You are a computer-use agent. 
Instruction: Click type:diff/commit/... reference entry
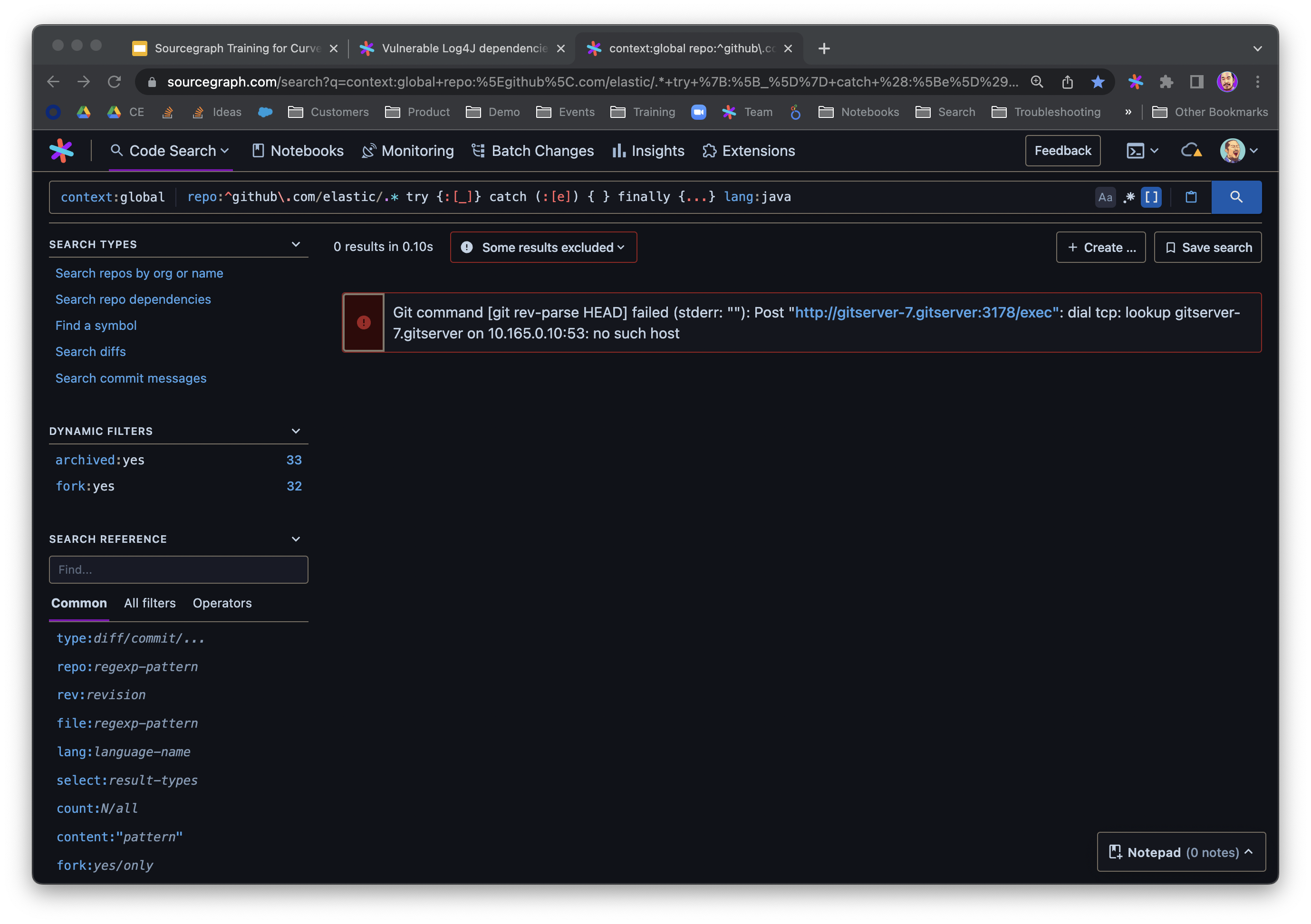point(130,638)
